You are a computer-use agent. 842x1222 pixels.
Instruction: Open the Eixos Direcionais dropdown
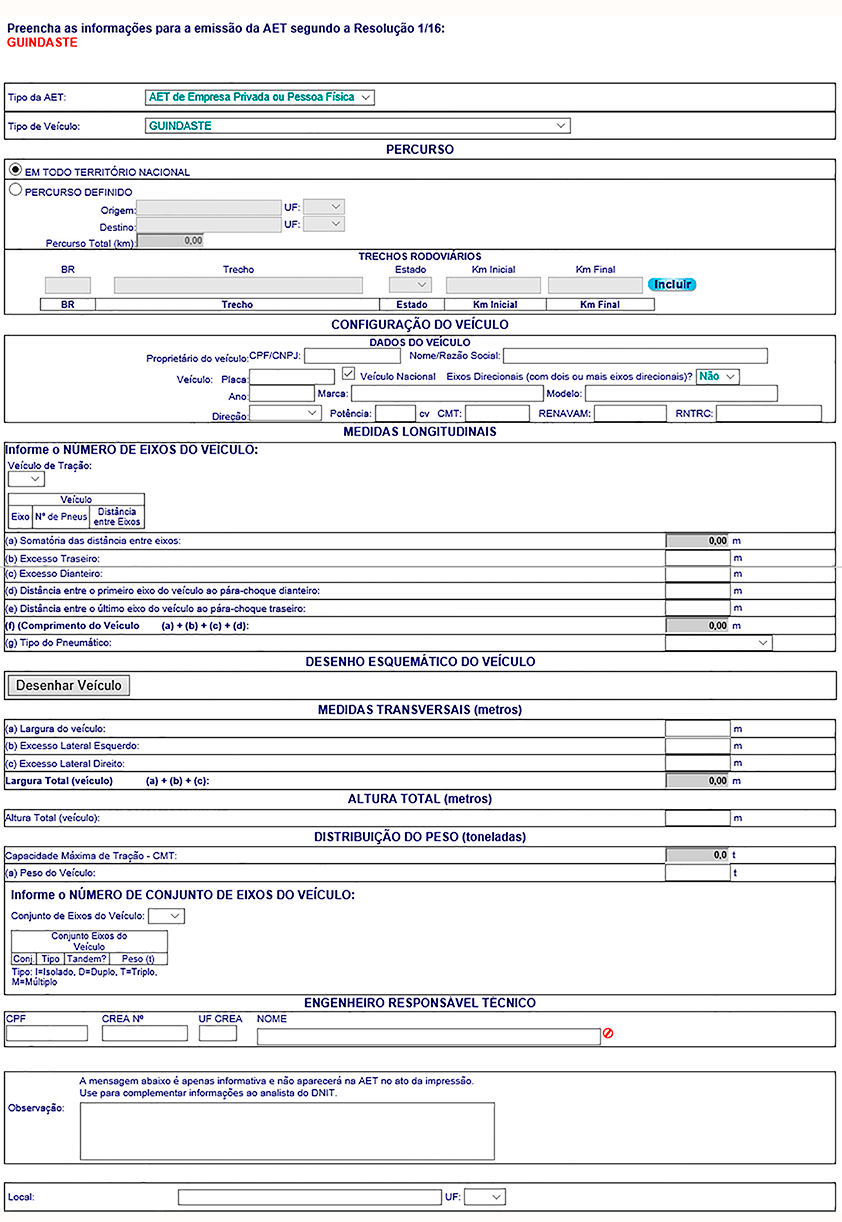[718, 376]
